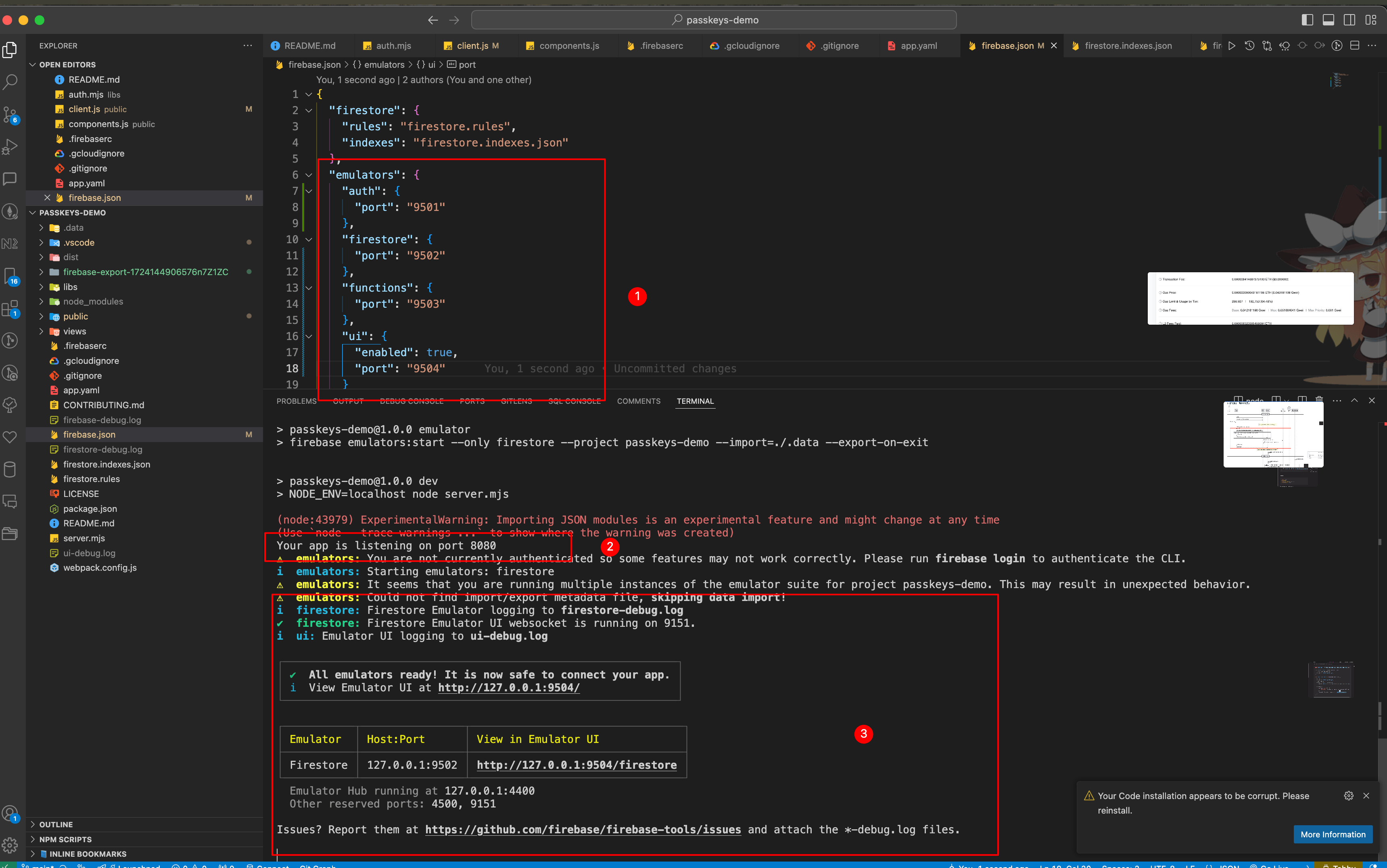Viewport: 1387px width, 868px height.
Task: Open the Git graph circle icon in editor toolbar
Action: coord(1337,46)
